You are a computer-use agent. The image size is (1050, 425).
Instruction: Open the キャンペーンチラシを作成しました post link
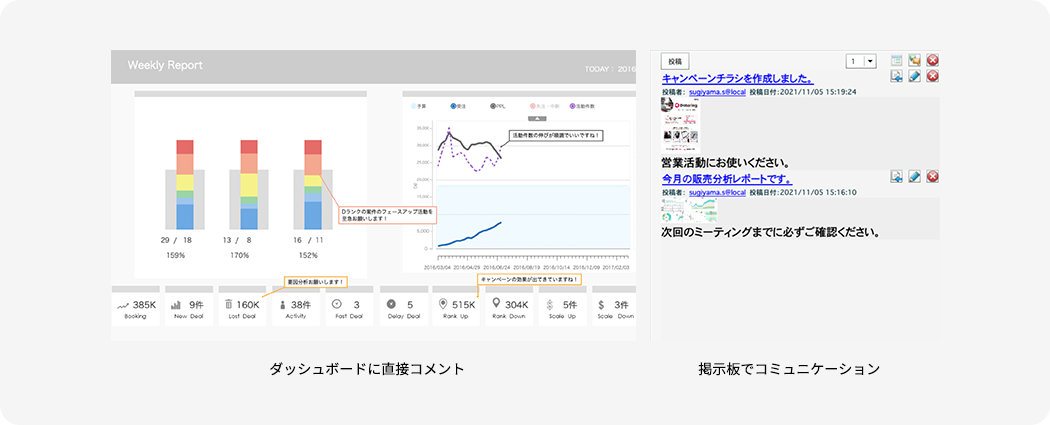click(x=737, y=78)
